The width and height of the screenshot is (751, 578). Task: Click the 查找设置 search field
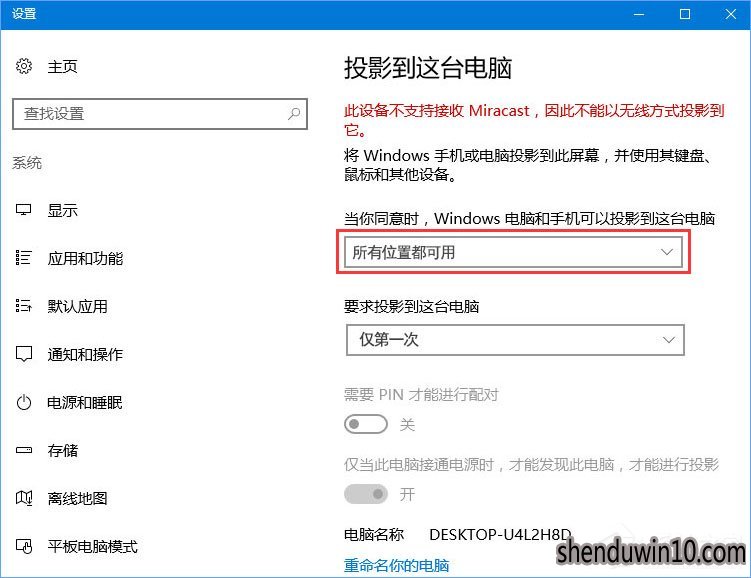click(159, 114)
